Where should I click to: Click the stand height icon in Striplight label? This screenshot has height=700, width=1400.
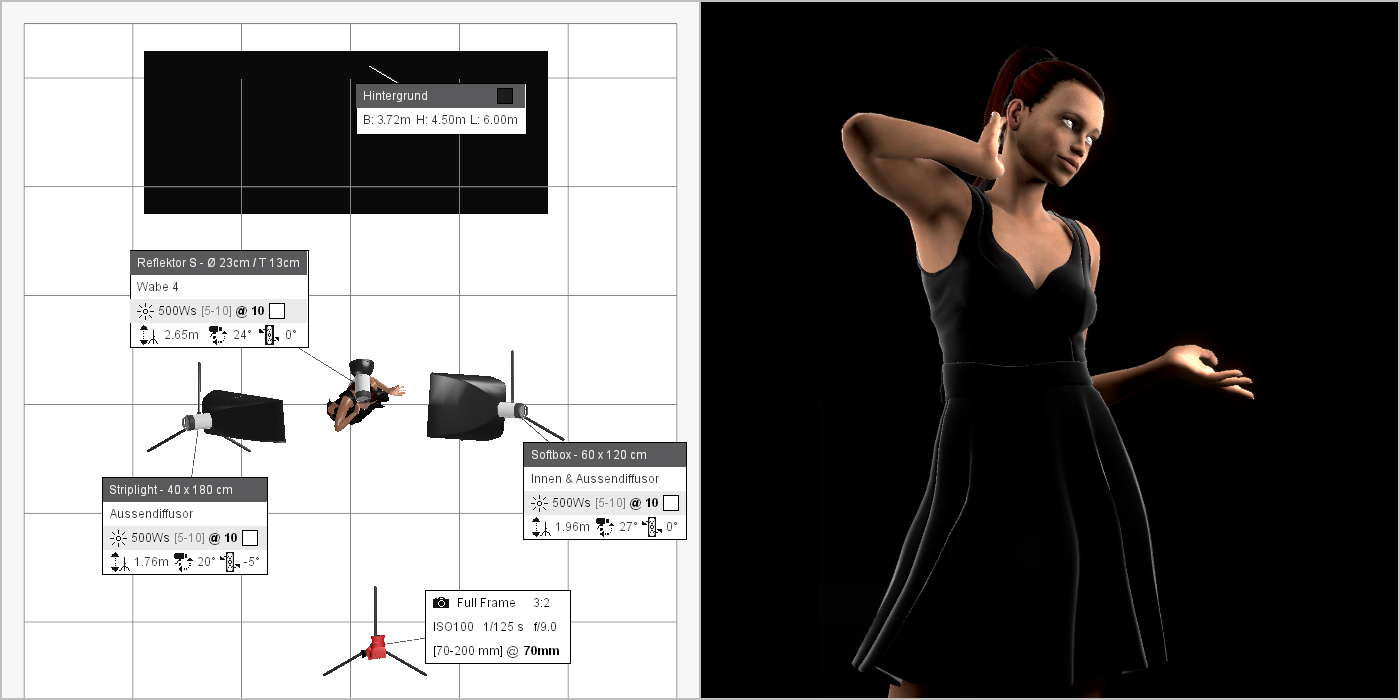pyautogui.click(x=119, y=562)
